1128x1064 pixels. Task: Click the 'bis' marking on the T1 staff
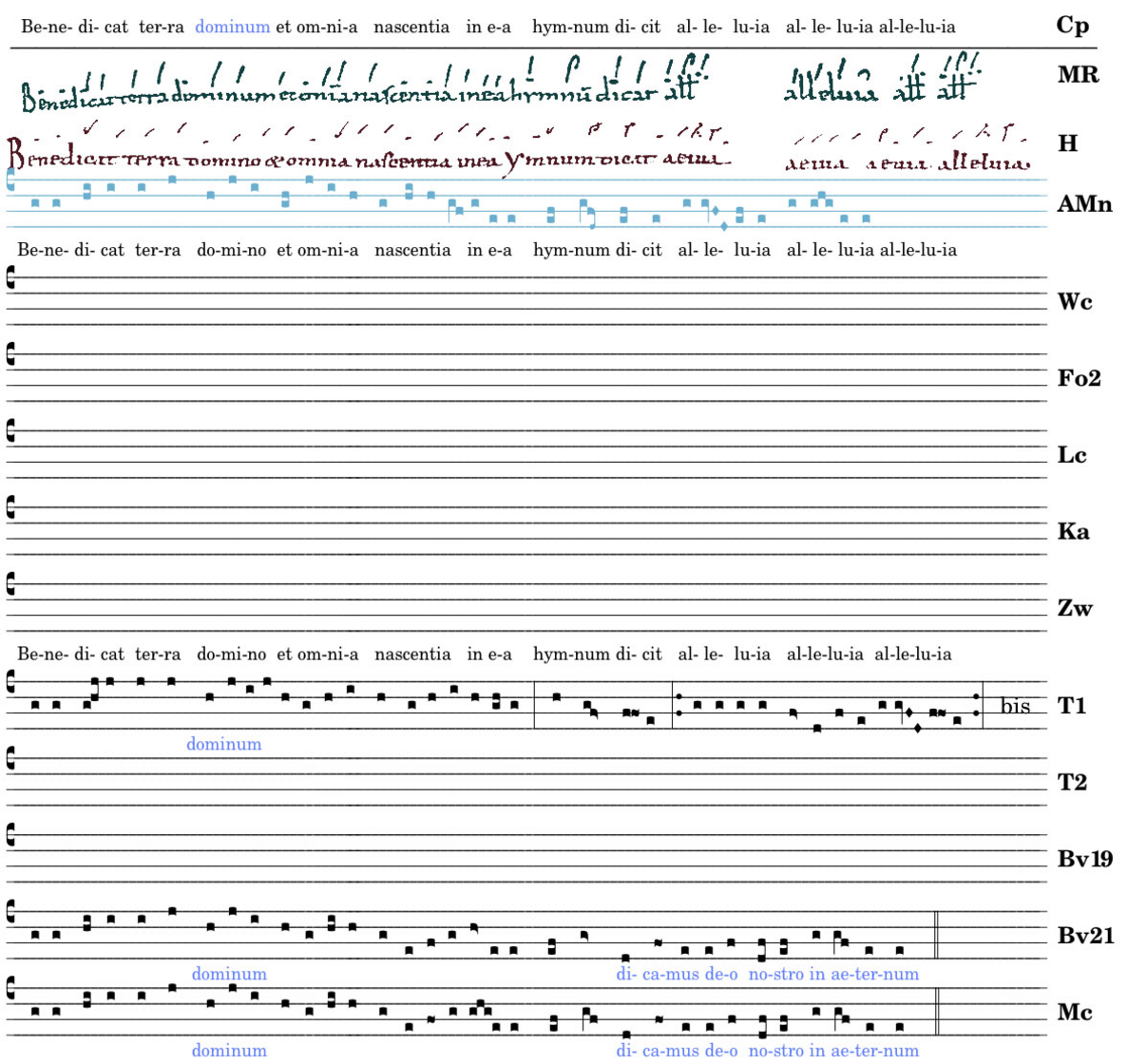(x=1015, y=706)
